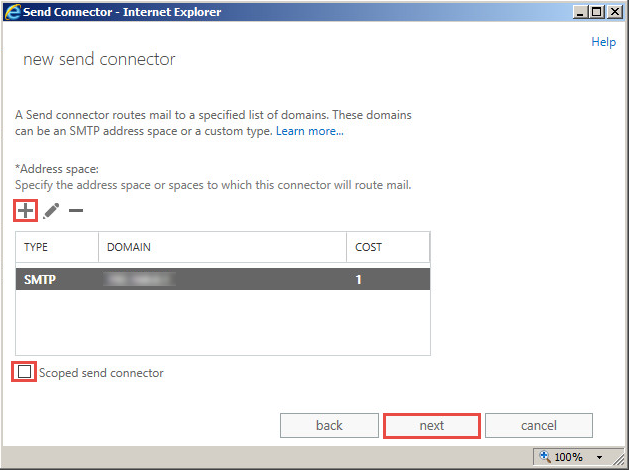The width and height of the screenshot is (629, 470).
Task: Click the 100% zoom level text
Action: pos(568,457)
